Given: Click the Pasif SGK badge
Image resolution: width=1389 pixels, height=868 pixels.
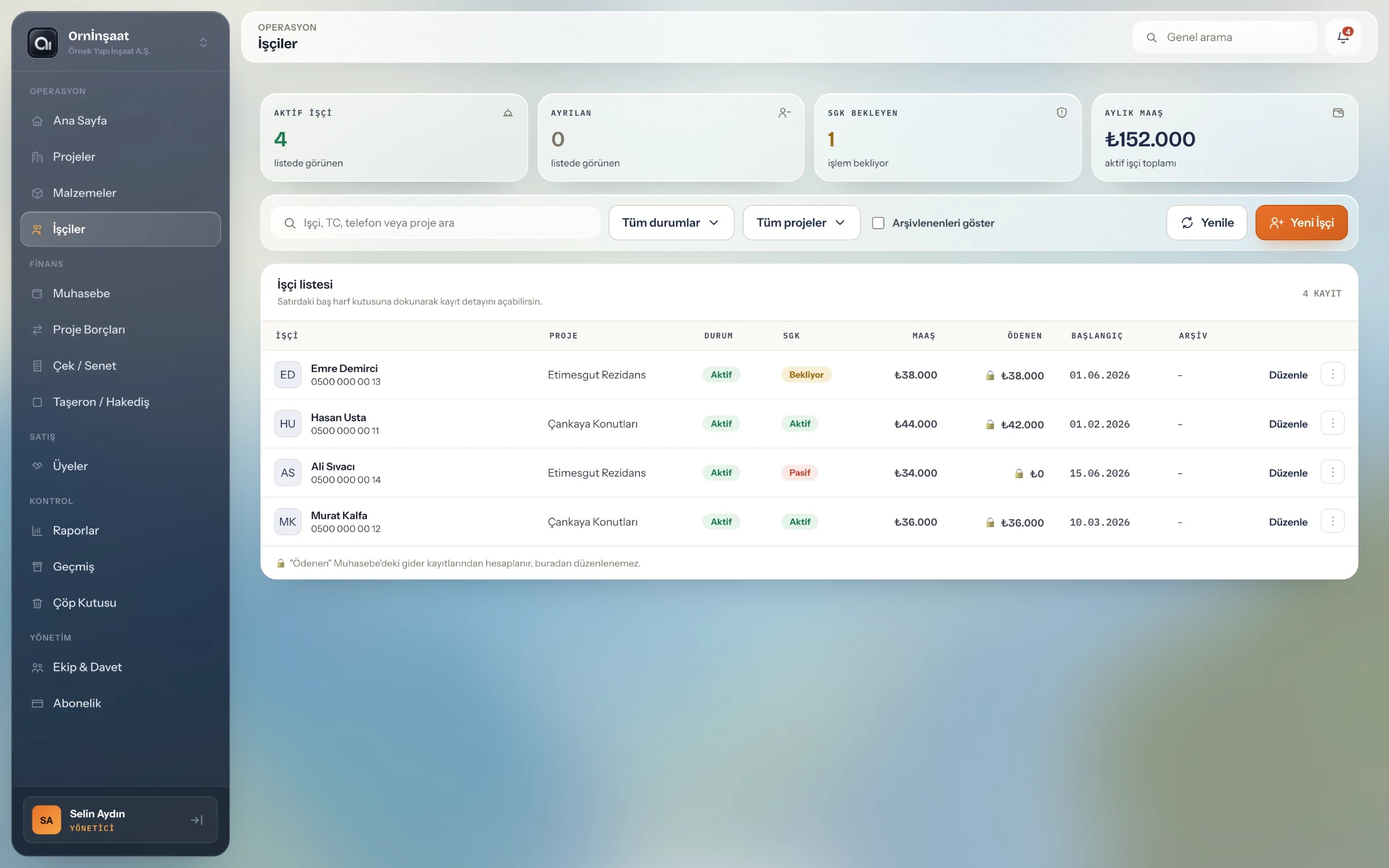Looking at the screenshot, I should click(799, 473).
